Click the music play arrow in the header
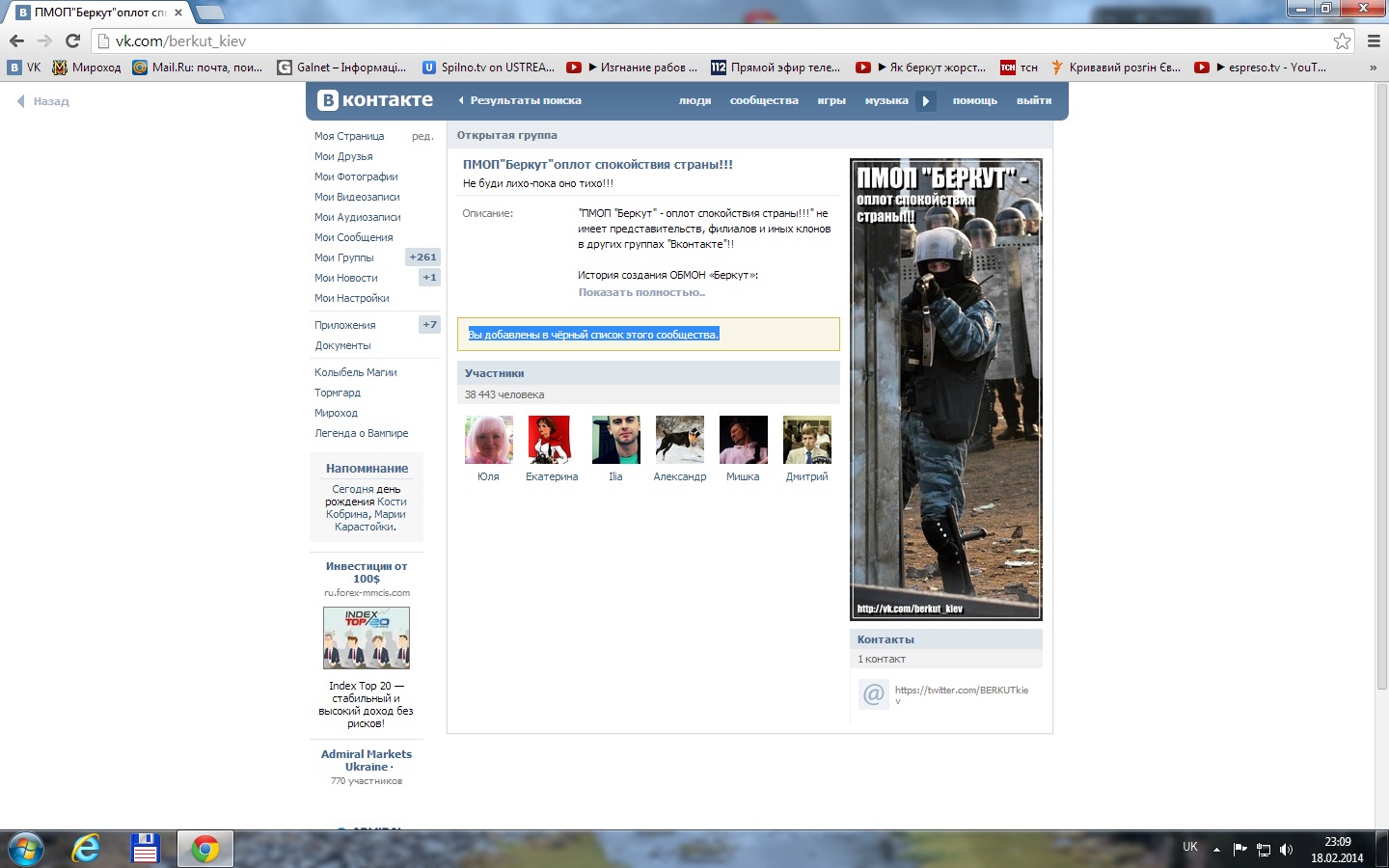 coord(926,100)
